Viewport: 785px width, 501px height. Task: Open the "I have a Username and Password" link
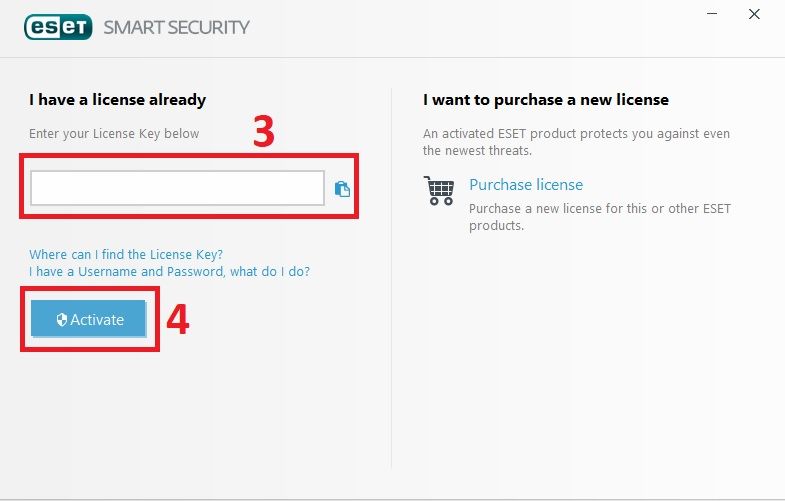point(169,271)
